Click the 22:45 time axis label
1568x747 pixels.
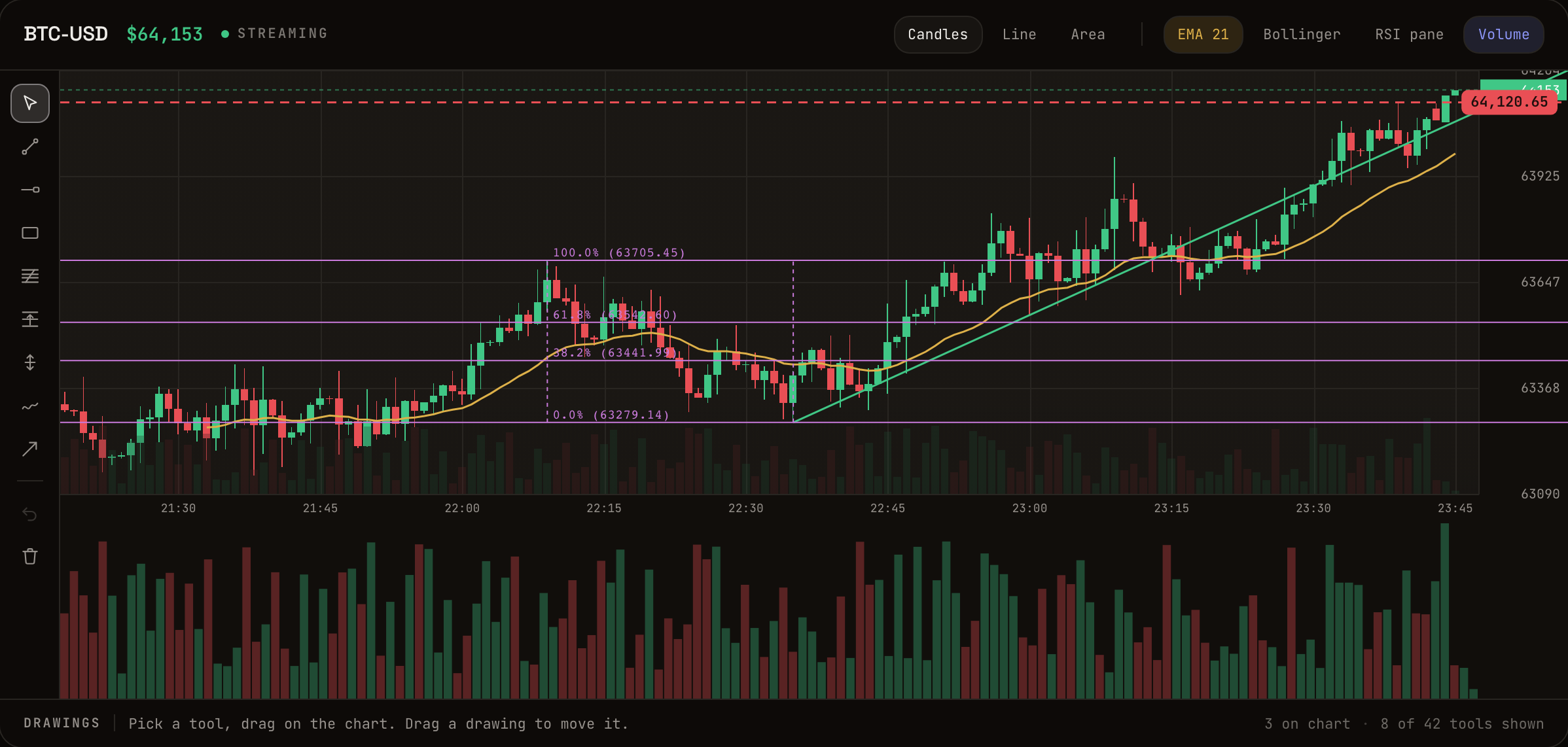[888, 508]
